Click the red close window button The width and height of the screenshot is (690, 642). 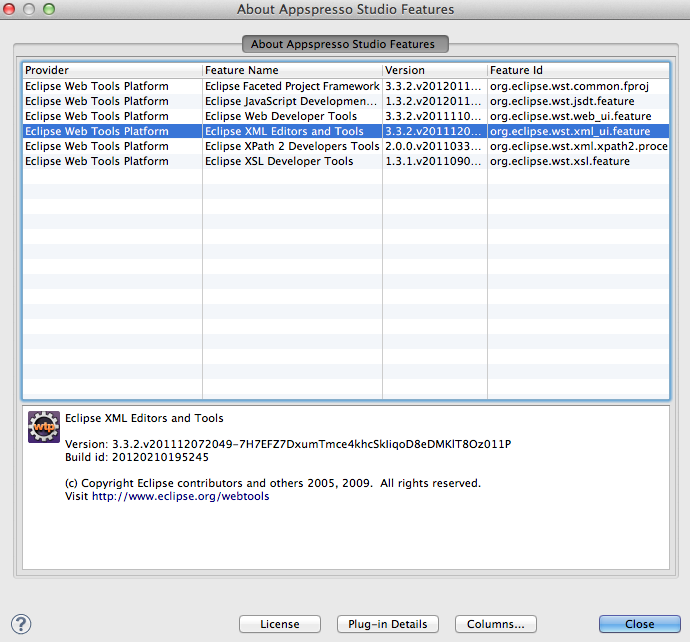pos(9,9)
